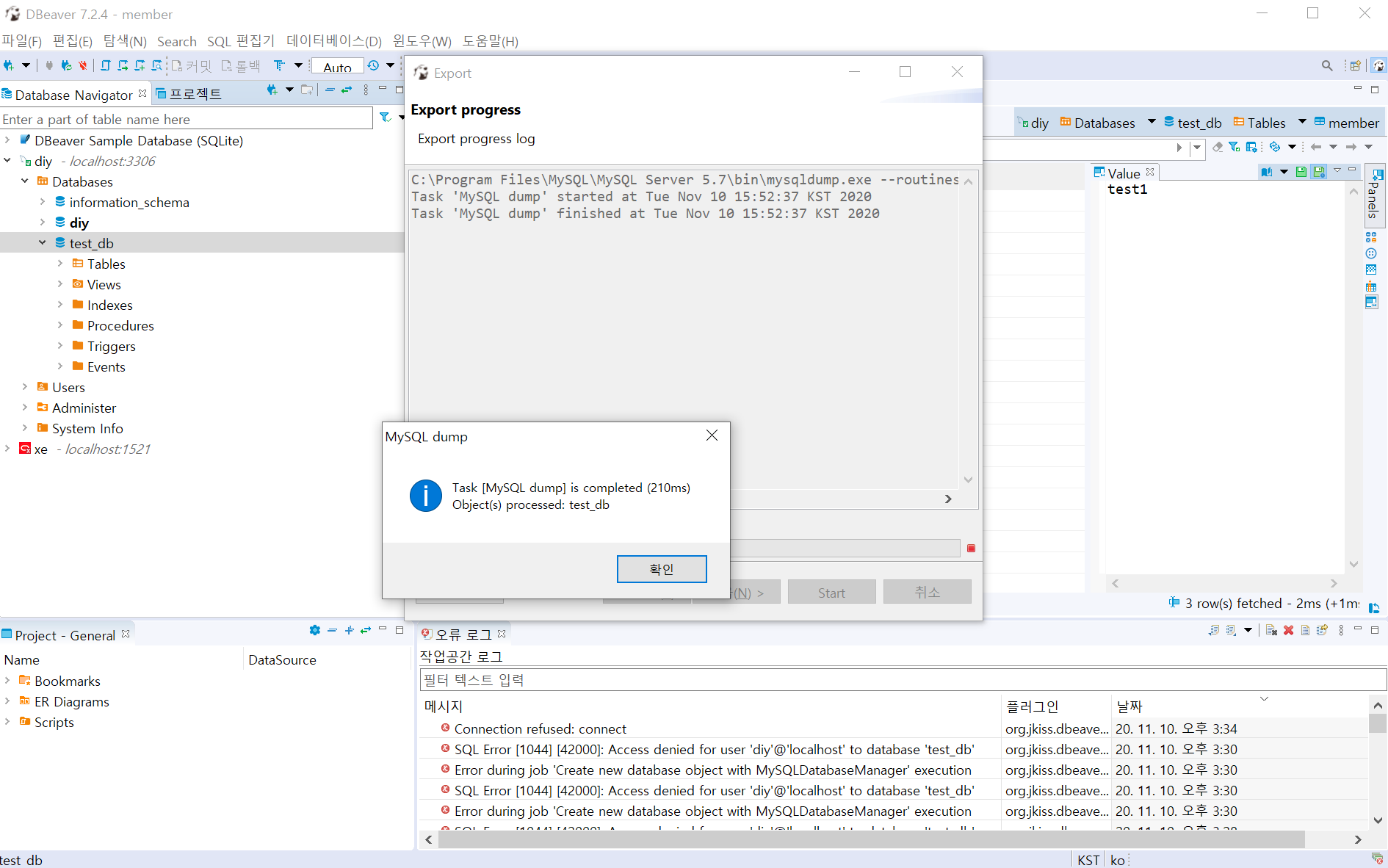Click the 필터 텍스트 입력 filter field

[x=903, y=680]
